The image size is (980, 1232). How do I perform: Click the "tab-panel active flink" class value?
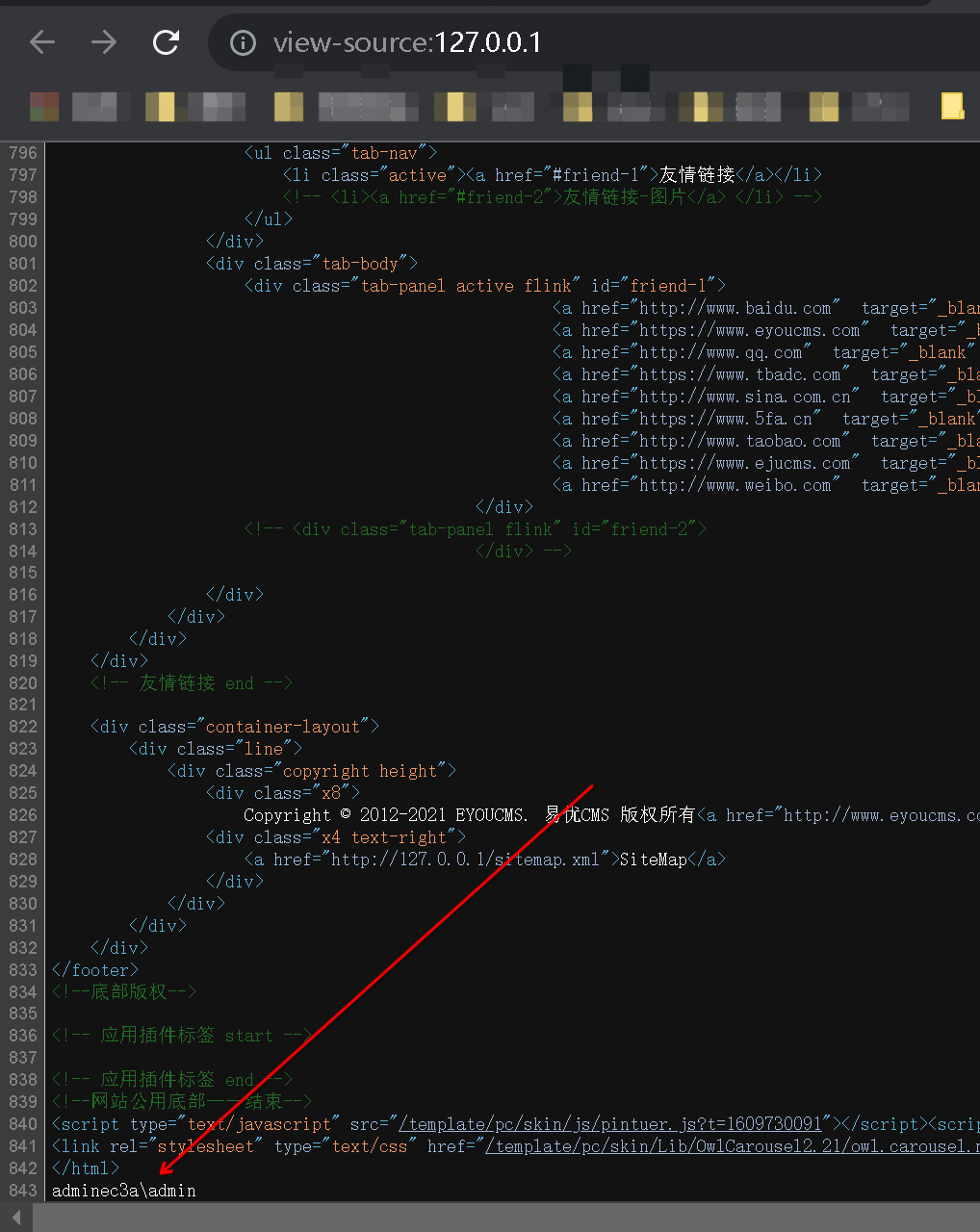466,286
